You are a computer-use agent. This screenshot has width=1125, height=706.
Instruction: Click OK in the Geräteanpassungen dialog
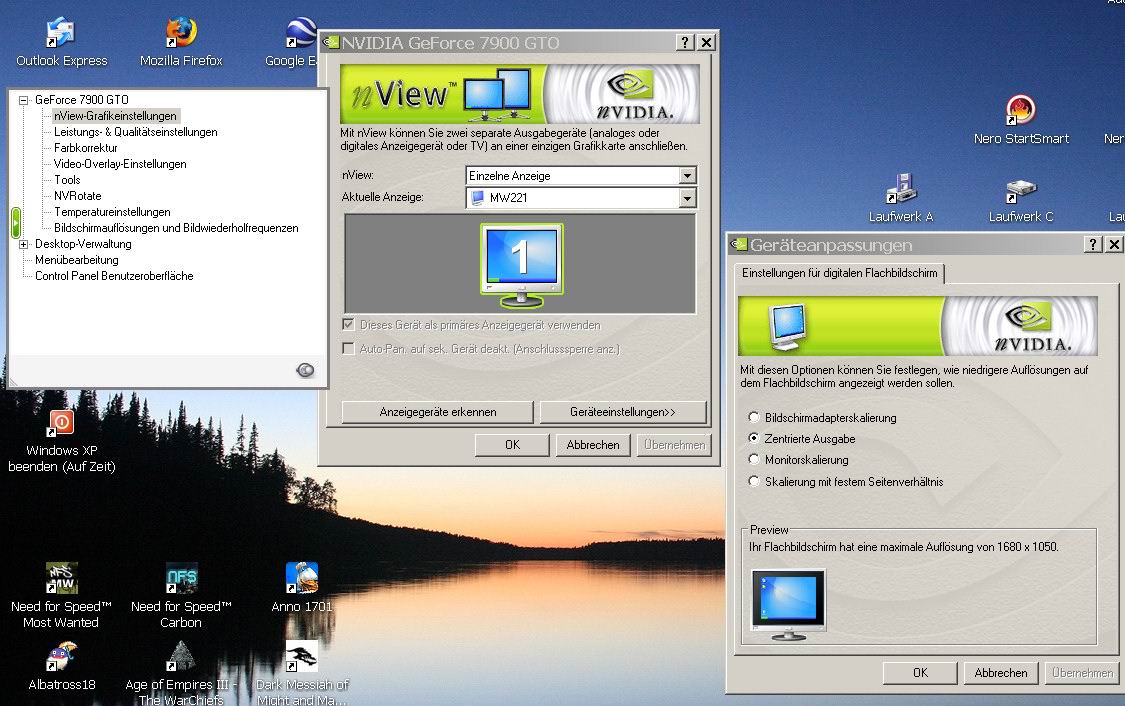tap(921, 673)
